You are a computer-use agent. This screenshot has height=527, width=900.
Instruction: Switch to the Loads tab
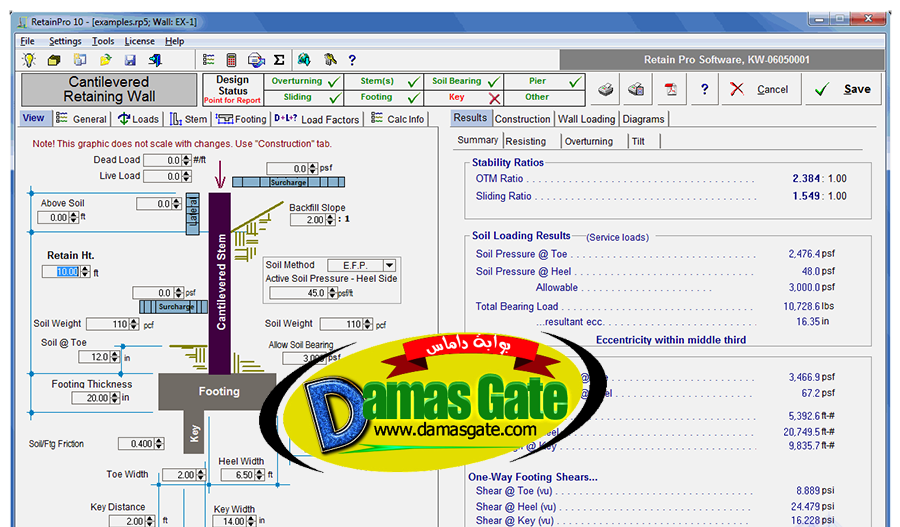(138, 119)
